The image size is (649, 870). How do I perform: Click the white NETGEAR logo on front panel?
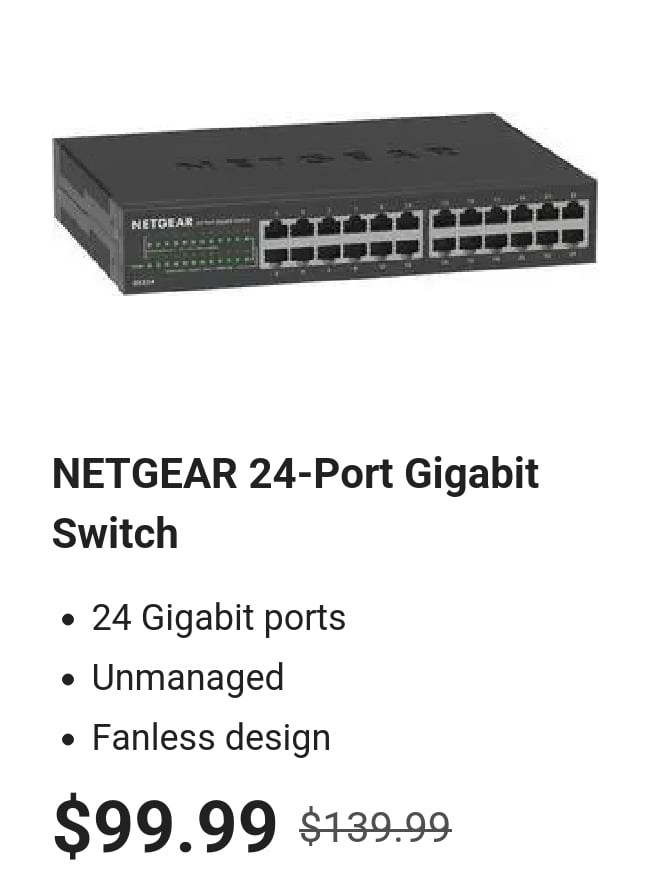point(162,223)
